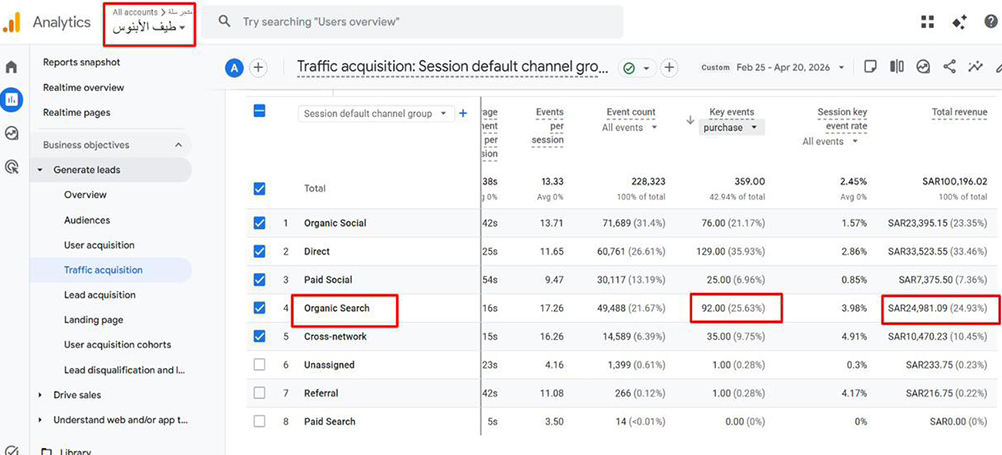Check the Unassigned row checkbox

tap(260, 365)
